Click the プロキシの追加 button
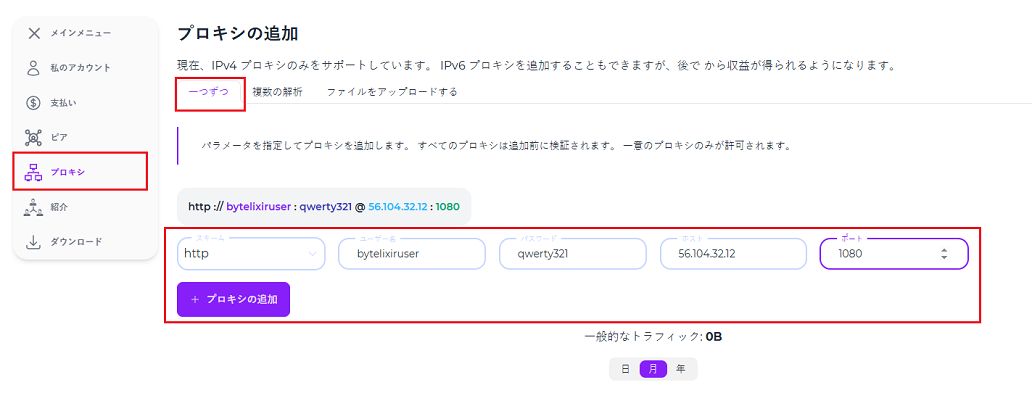Screen dimensions: 1032x414 pyautogui.click(x=233, y=299)
